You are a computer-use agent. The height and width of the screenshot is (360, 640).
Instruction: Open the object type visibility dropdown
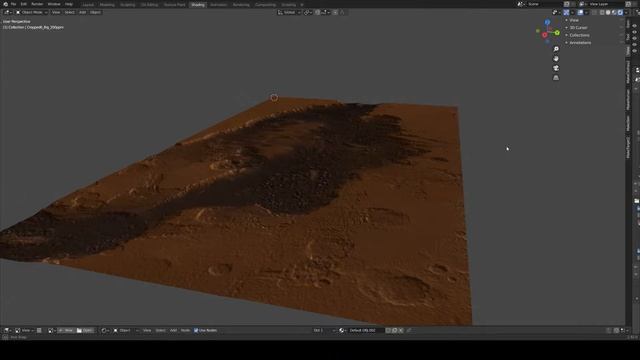556,12
